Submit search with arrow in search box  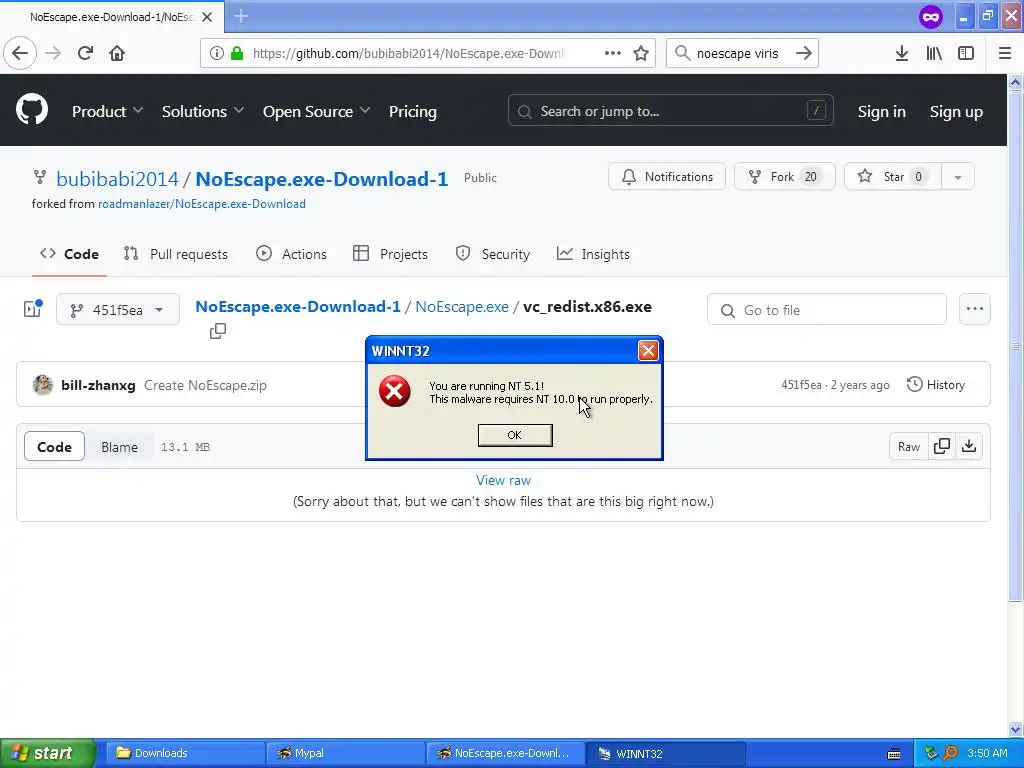tap(804, 53)
